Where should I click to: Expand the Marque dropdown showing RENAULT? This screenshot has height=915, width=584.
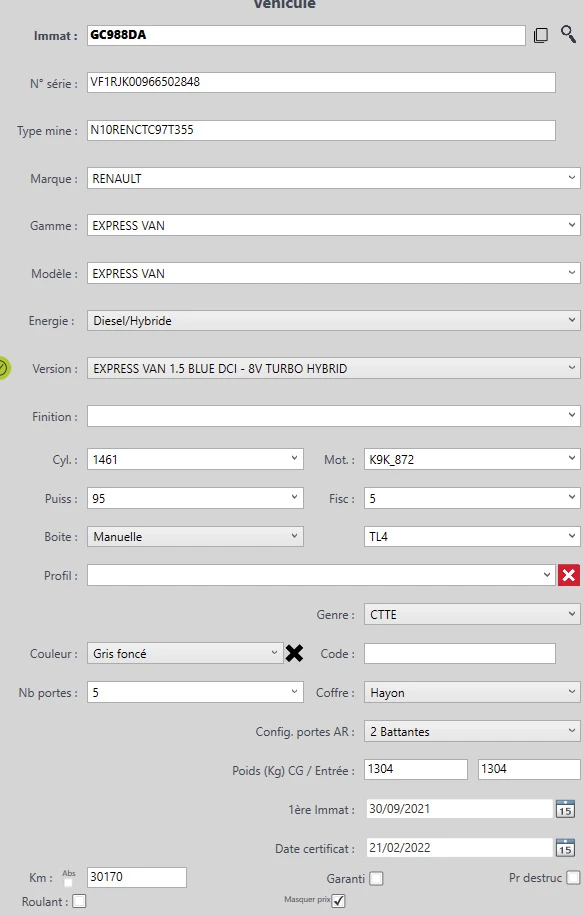pyautogui.click(x=334, y=178)
